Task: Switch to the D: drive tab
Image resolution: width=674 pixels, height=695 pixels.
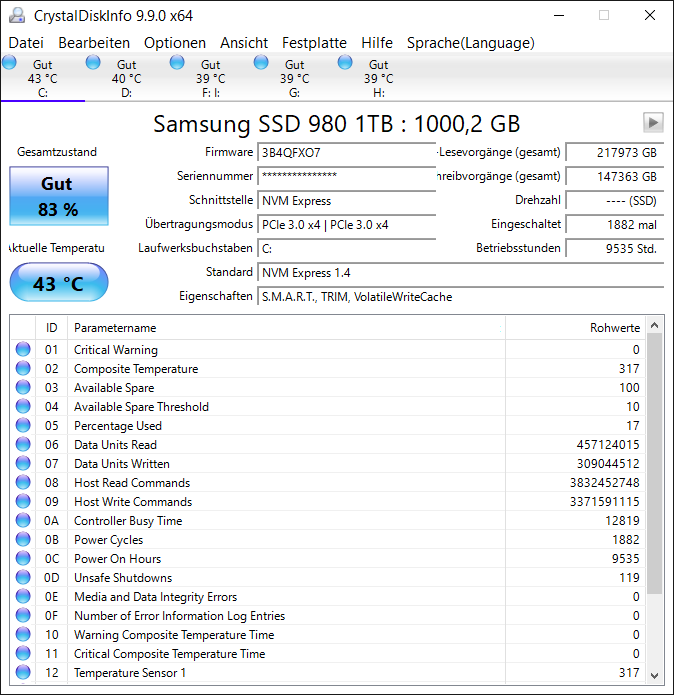Action: click(x=126, y=77)
